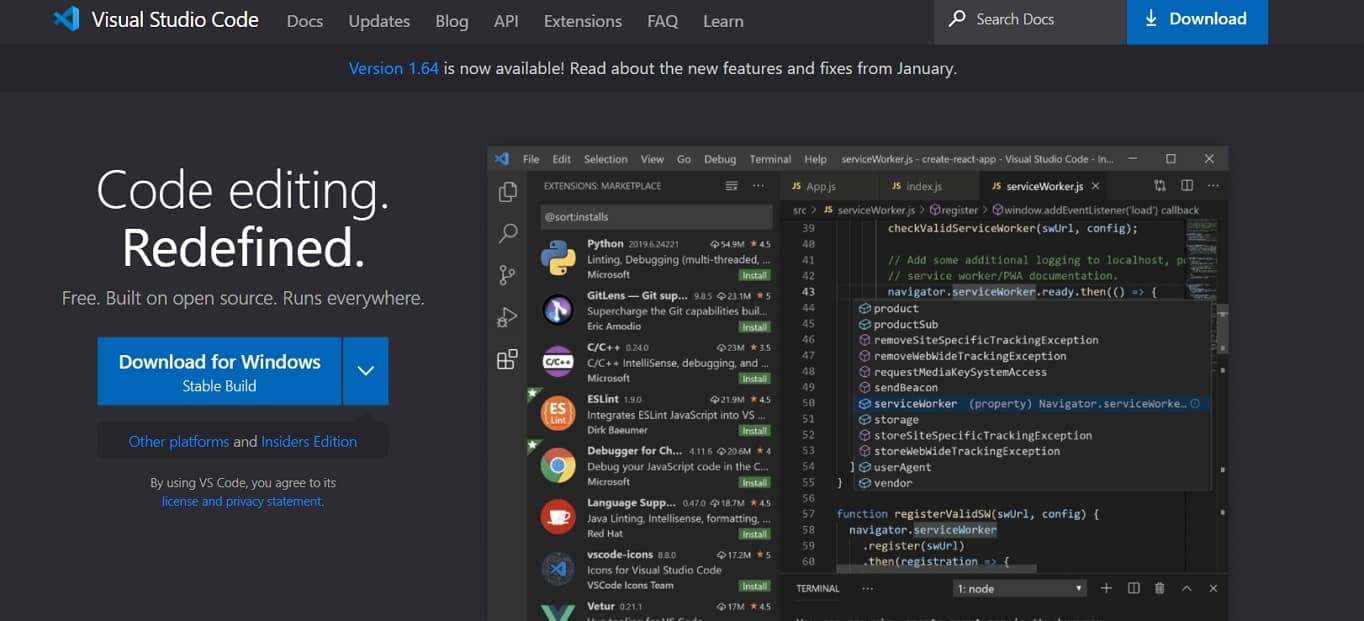Toggle terminal panel maximize chevron

1186,588
